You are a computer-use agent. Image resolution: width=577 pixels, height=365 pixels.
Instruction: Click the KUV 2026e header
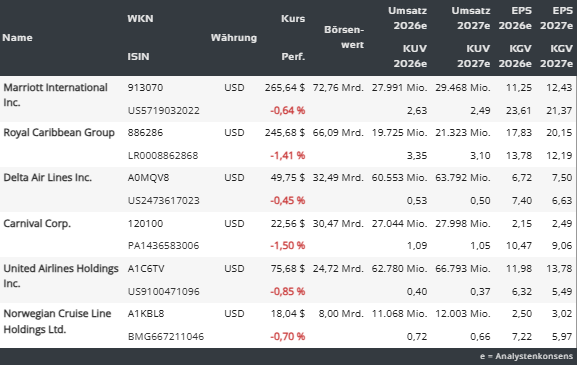[x=410, y=56]
